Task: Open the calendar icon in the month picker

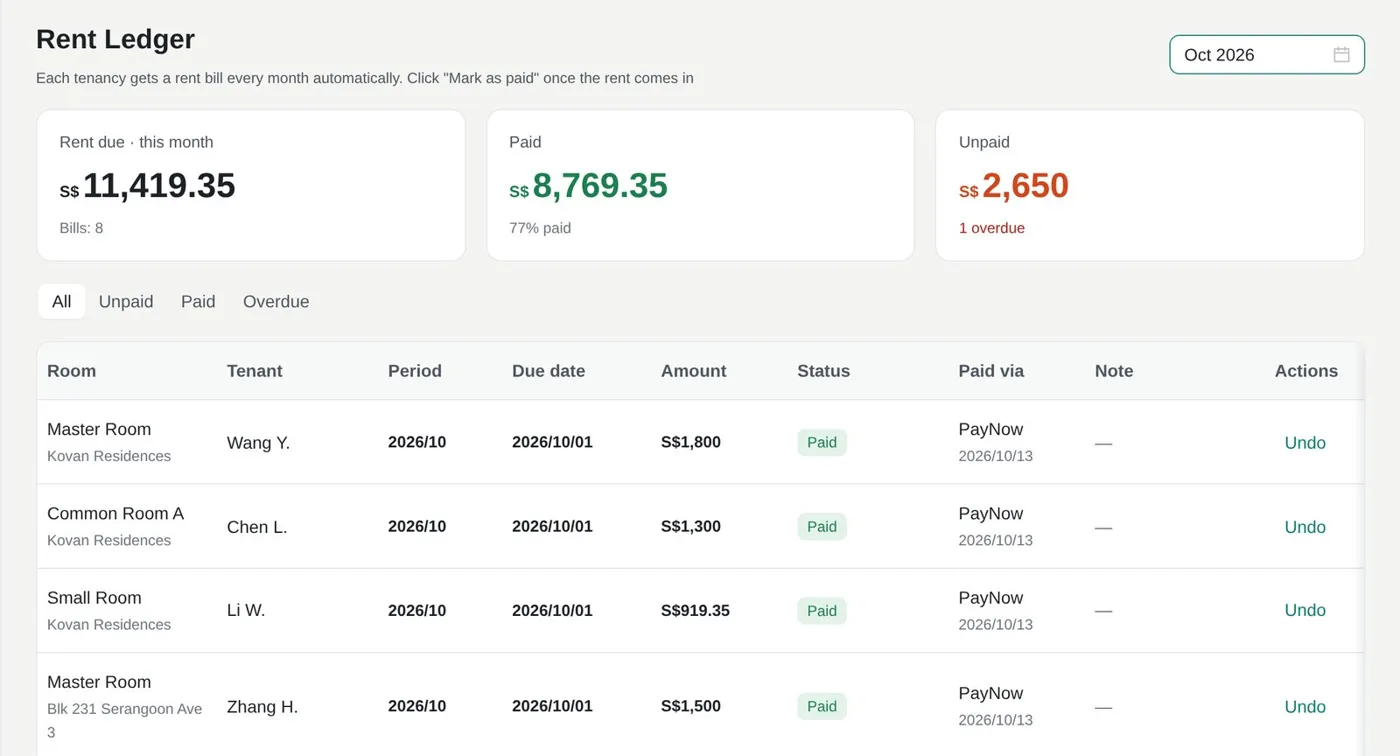Action: click(1342, 55)
